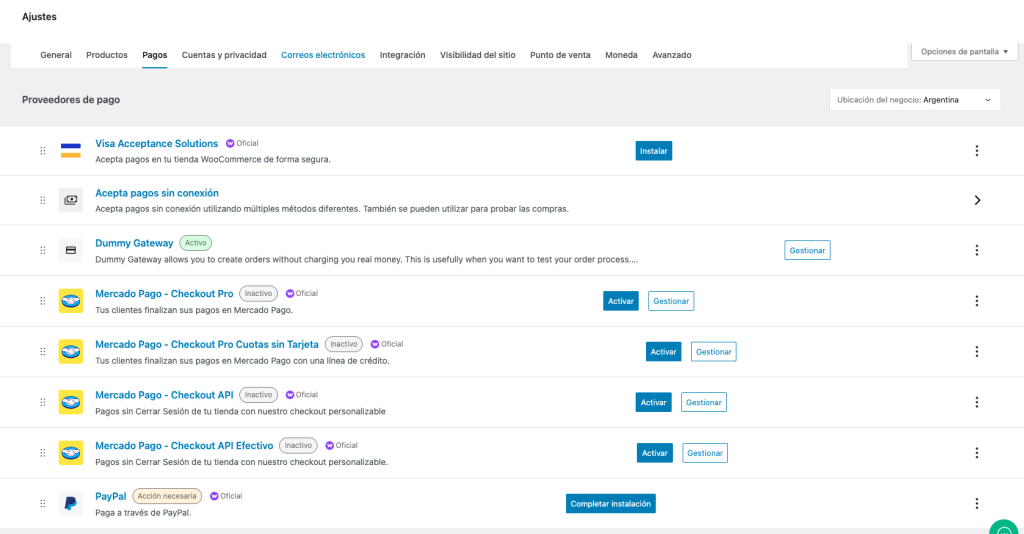Activate Mercado Pago Checkout API Efectivo
Screen dimensions: 1024x534
[654, 453]
